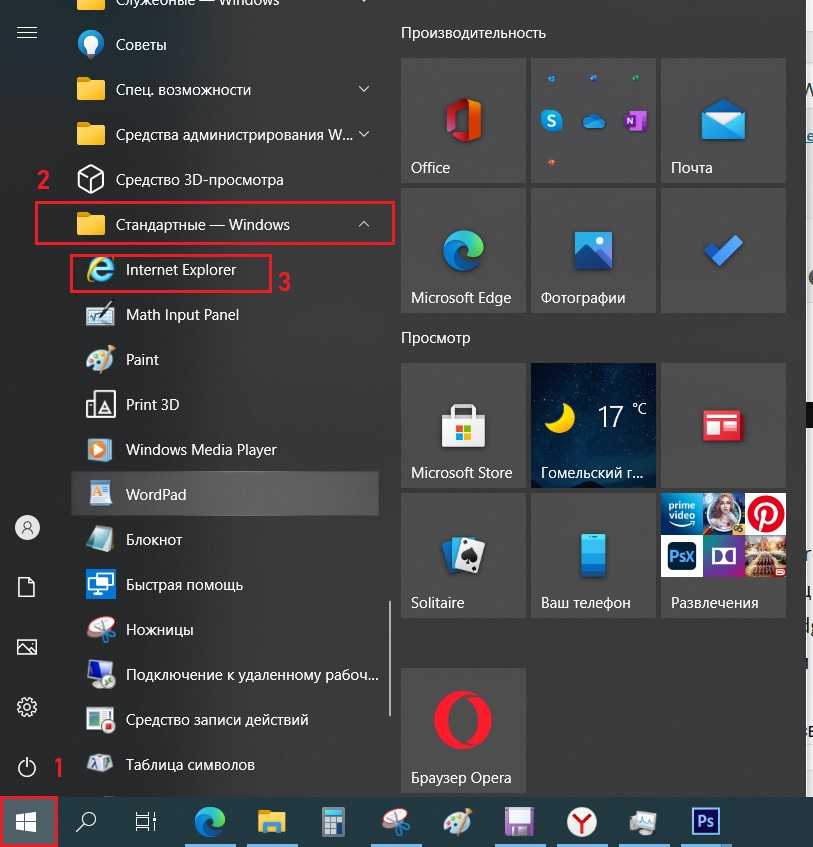This screenshot has width=813, height=847.
Task: Launch Paint from the Start menu
Action: tap(142, 360)
